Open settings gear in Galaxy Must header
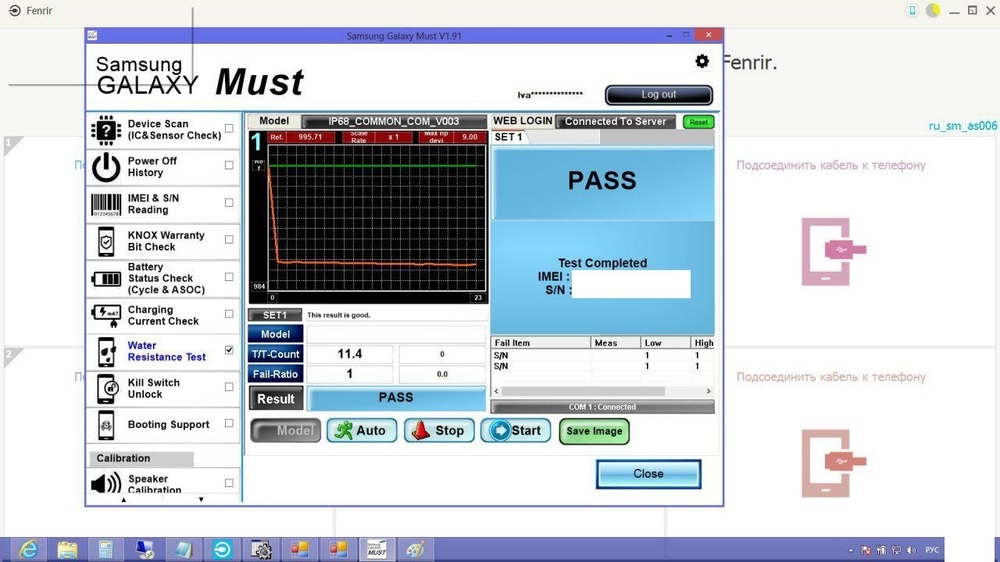1000x562 pixels. pyautogui.click(x=702, y=62)
